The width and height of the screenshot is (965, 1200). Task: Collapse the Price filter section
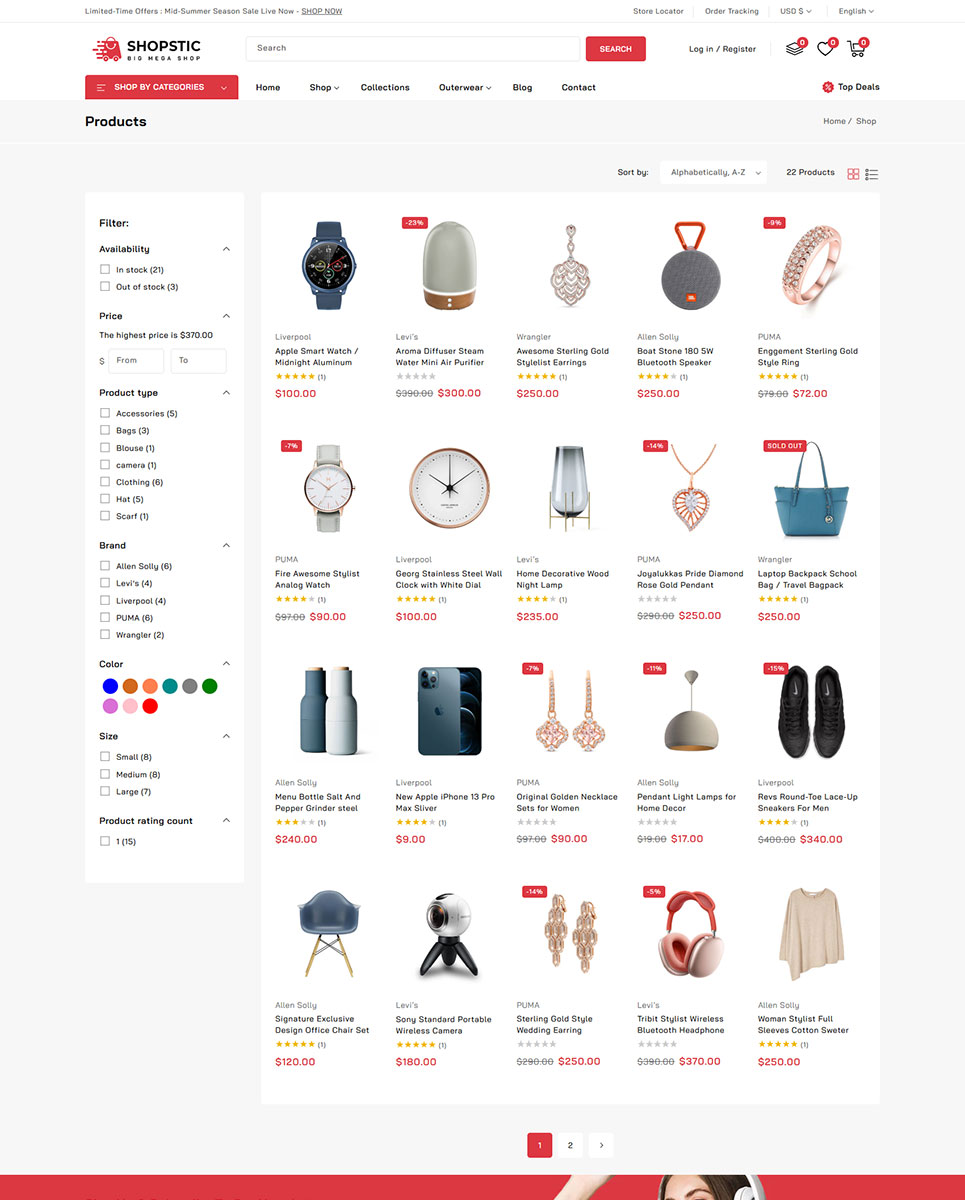pos(226,316)
